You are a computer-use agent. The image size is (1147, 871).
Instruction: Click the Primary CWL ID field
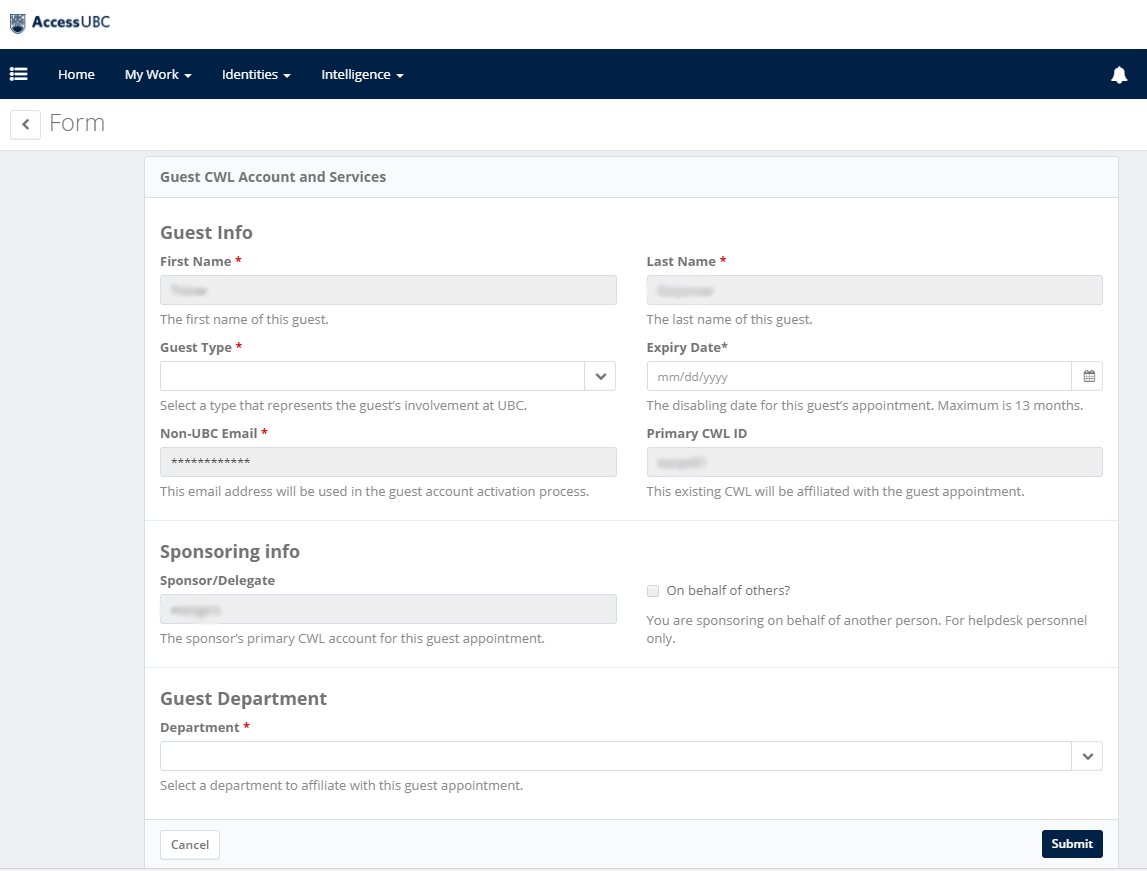pos(874,462)
